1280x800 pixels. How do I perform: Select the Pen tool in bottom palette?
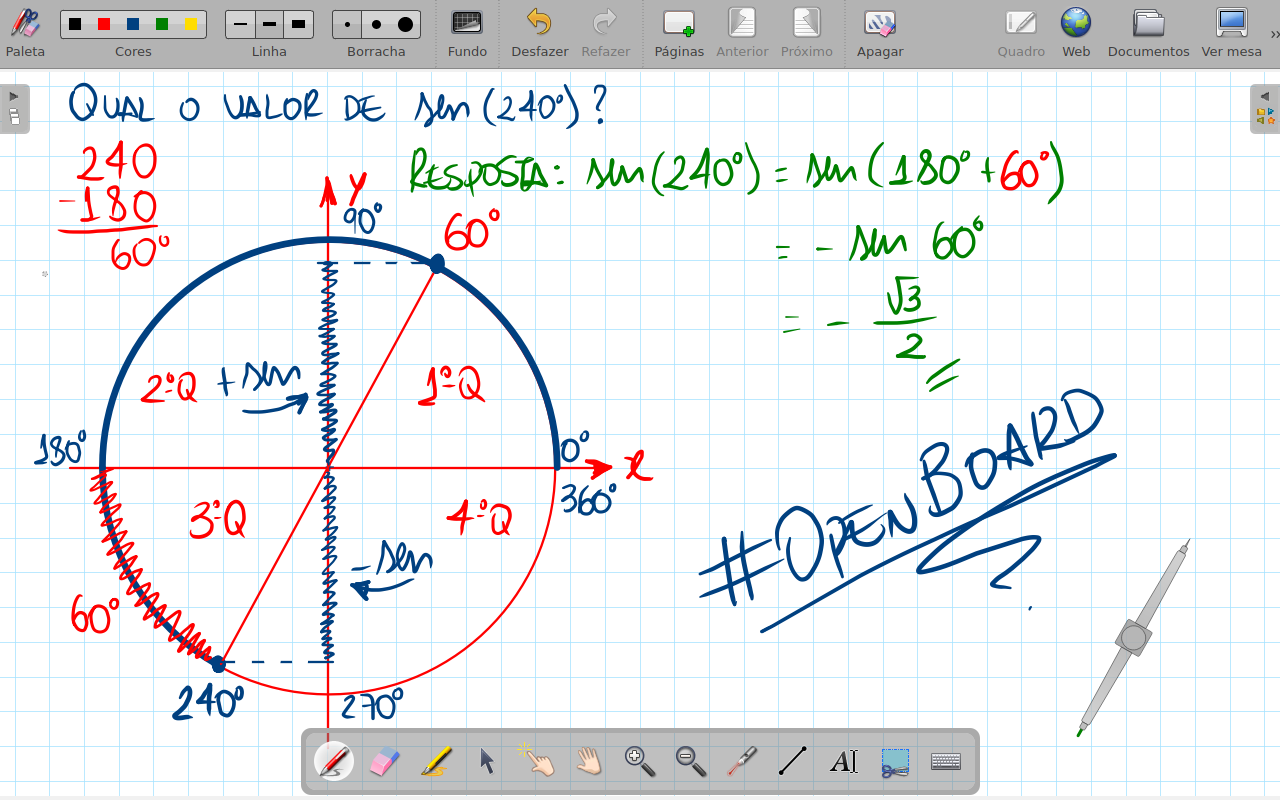[x=334, y=762]
